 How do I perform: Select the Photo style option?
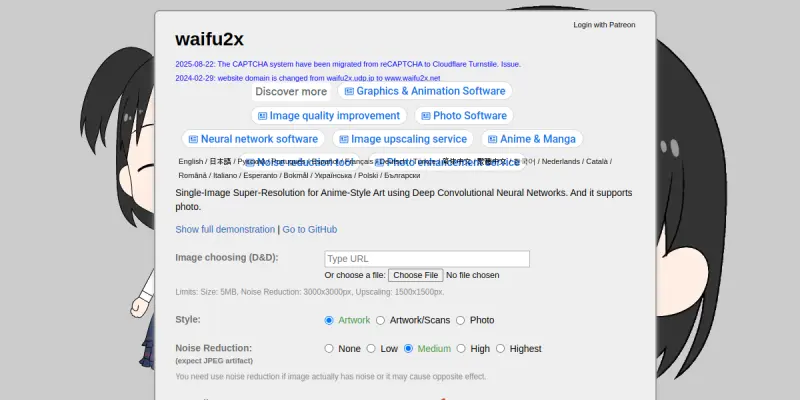460,320
